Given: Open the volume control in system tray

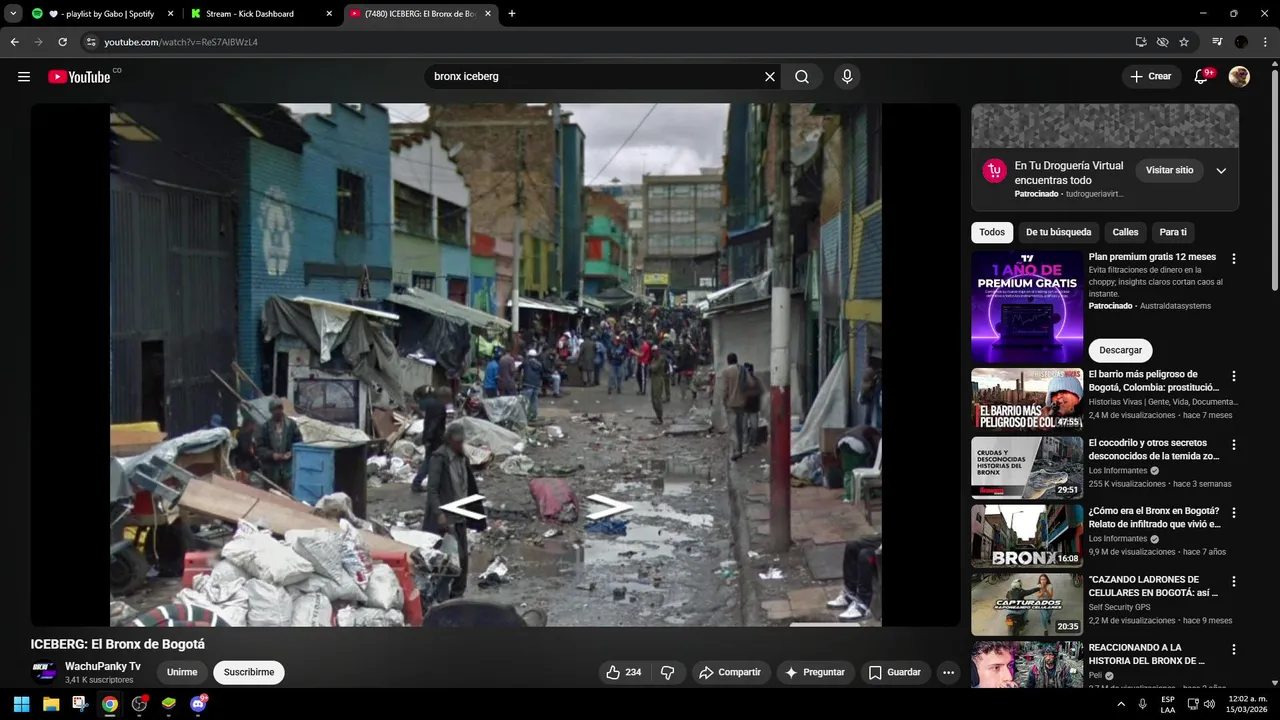Looking at the screenshot, I should (x=1208, y=704).
